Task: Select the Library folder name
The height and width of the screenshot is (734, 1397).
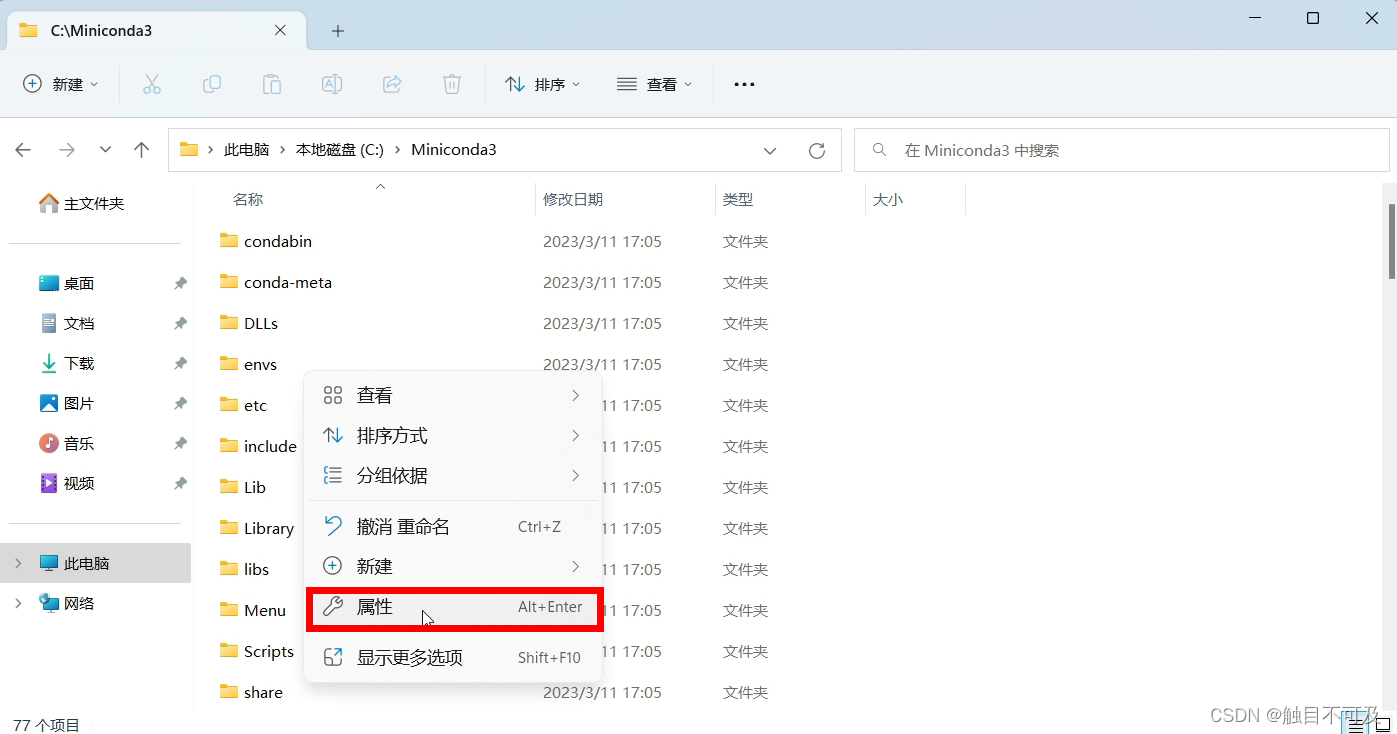Action: (x=269, y=528)
